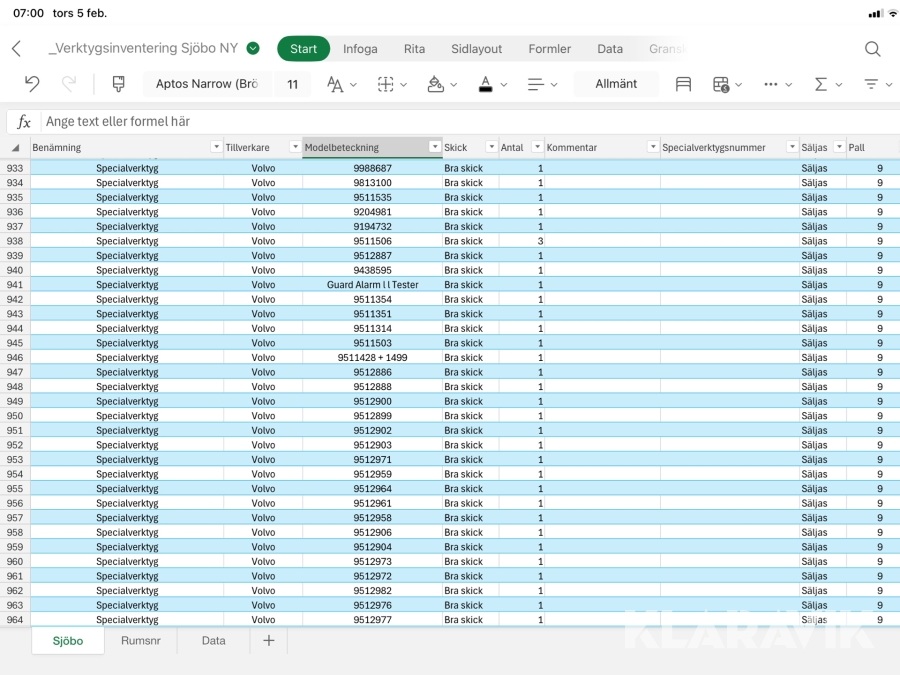Expand the Tillverkare column filter dropdown
Viewport: 900px width, 675px height.
point(295,147)
